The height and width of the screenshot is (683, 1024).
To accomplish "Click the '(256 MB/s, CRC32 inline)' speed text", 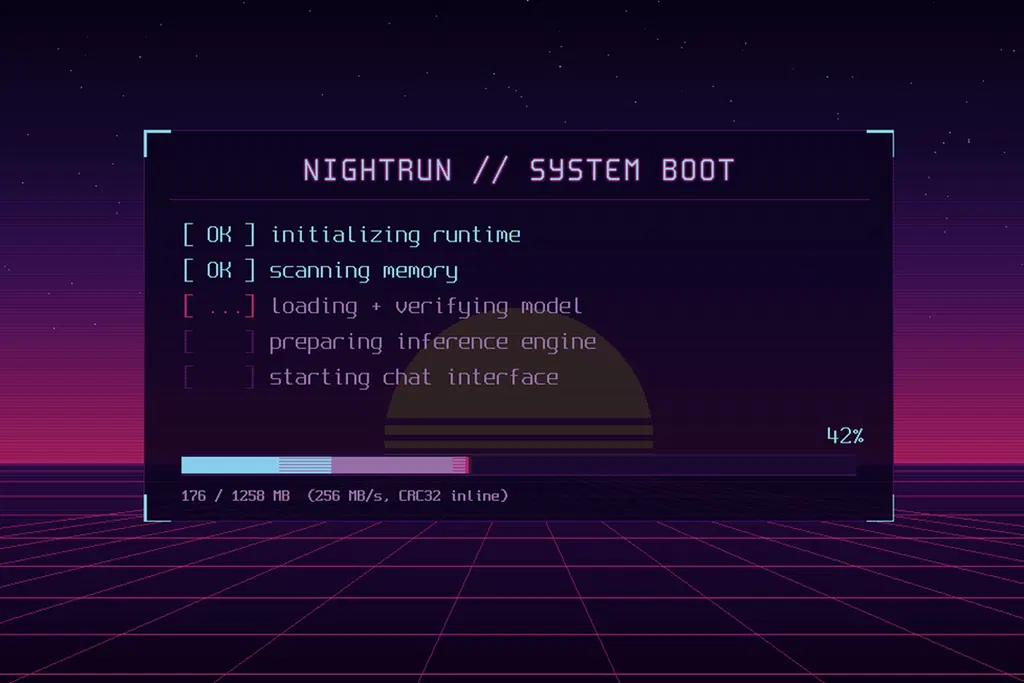I will point(408,496).
